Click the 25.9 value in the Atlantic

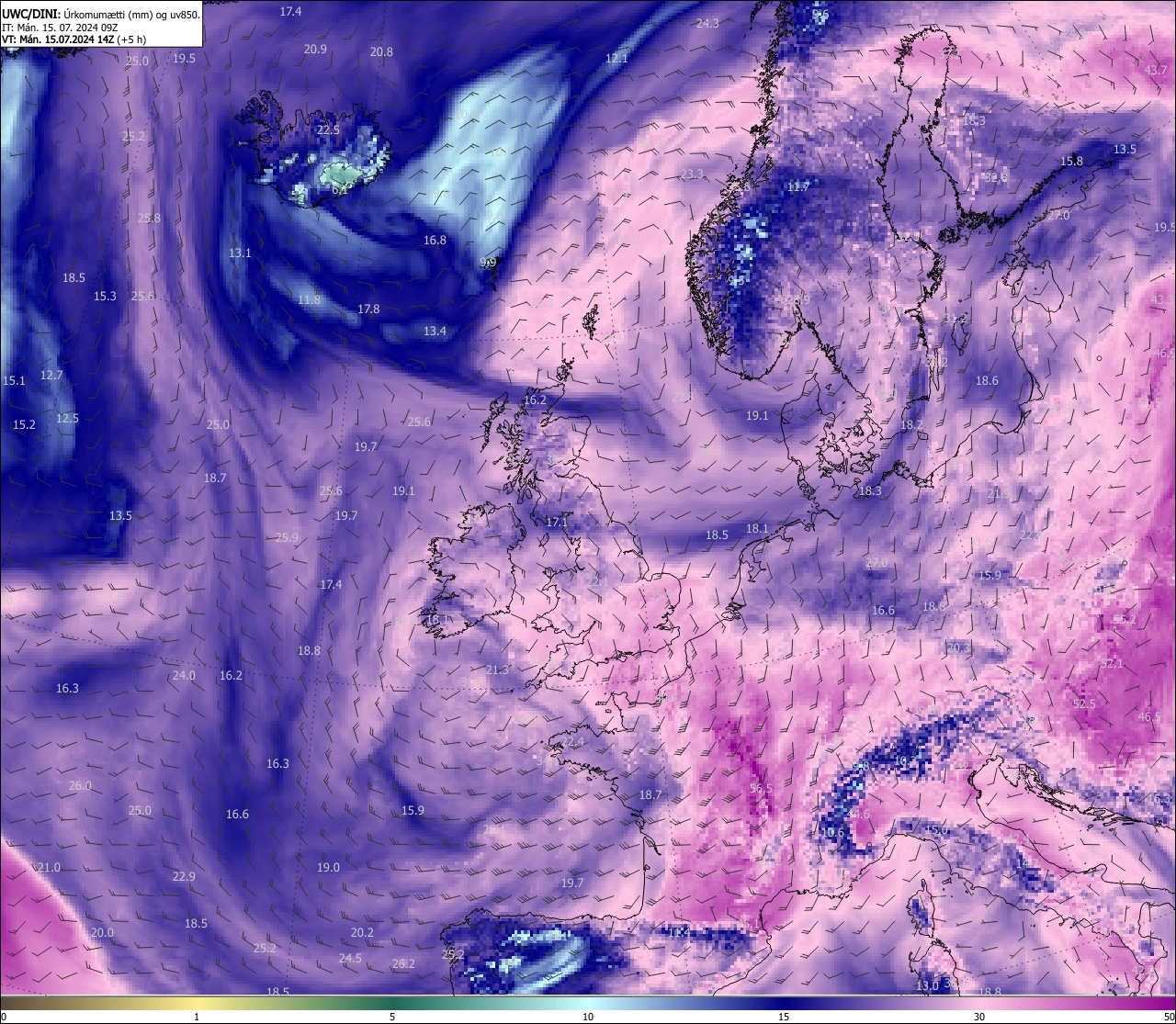pos(287,537)
